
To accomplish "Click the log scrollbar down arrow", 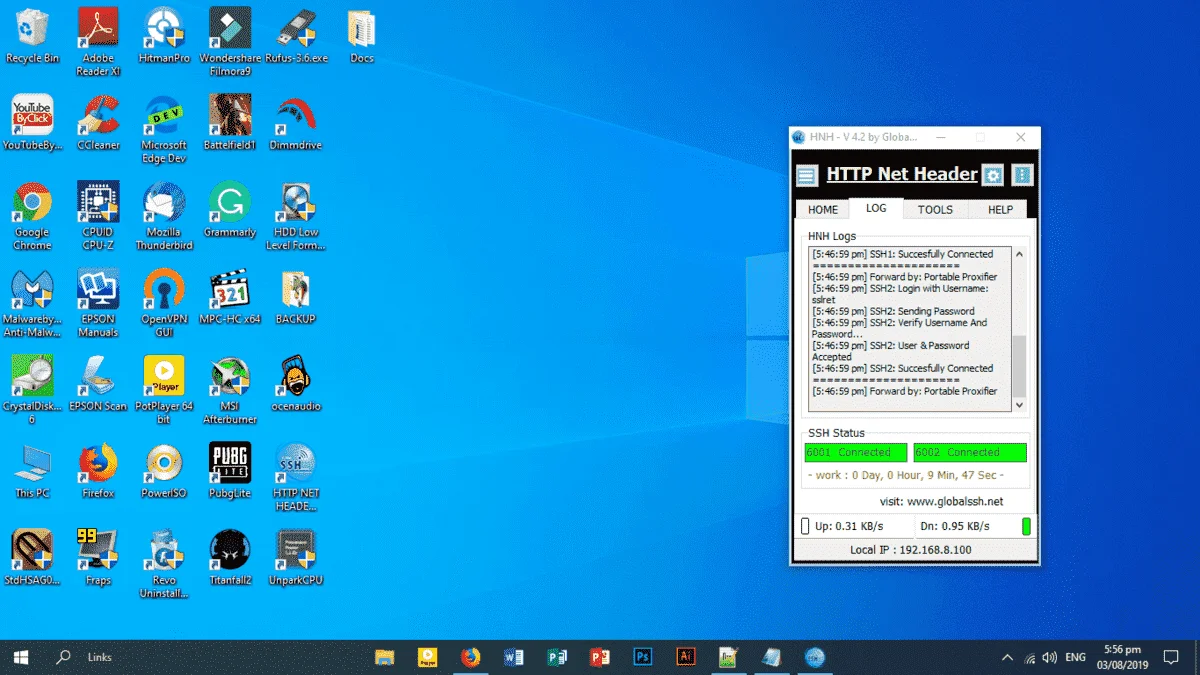I will (1019, 404).
